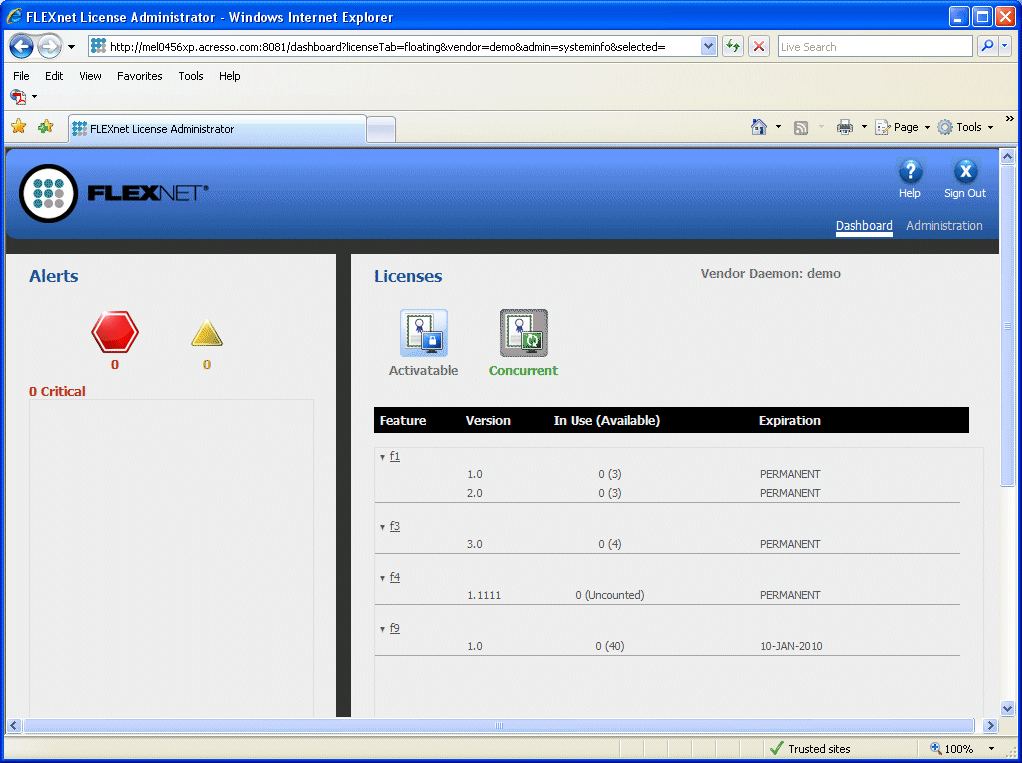Collapse the f3 feature row
This screenshot has height=763, width=1022.
coord(382,527)
